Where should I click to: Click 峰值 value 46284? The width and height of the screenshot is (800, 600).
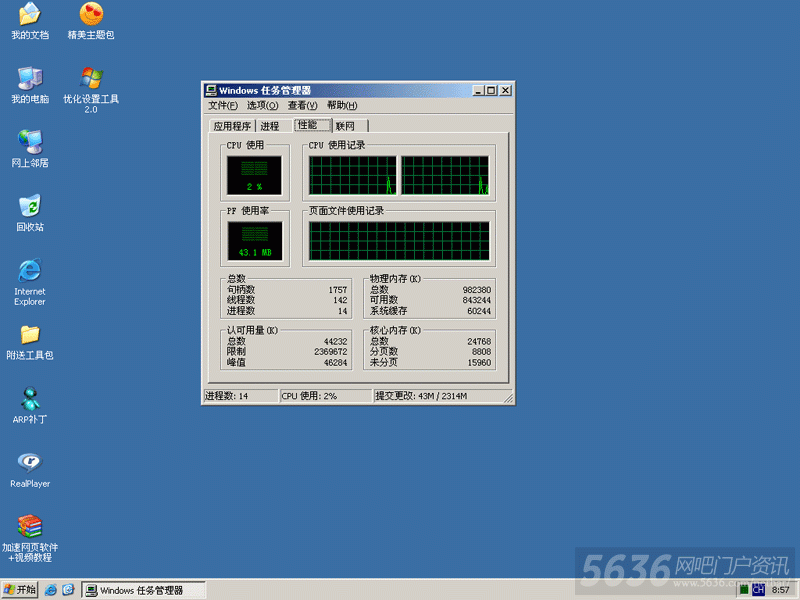pyautogui.click(x=335, y=363)
